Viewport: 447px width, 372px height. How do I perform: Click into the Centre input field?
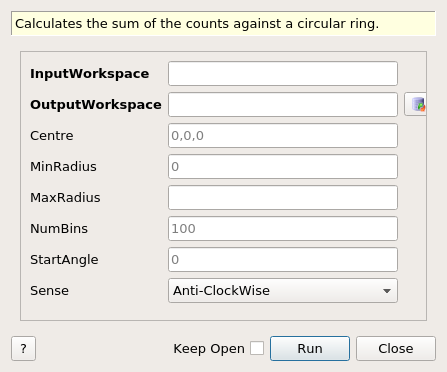click(283, 135)
